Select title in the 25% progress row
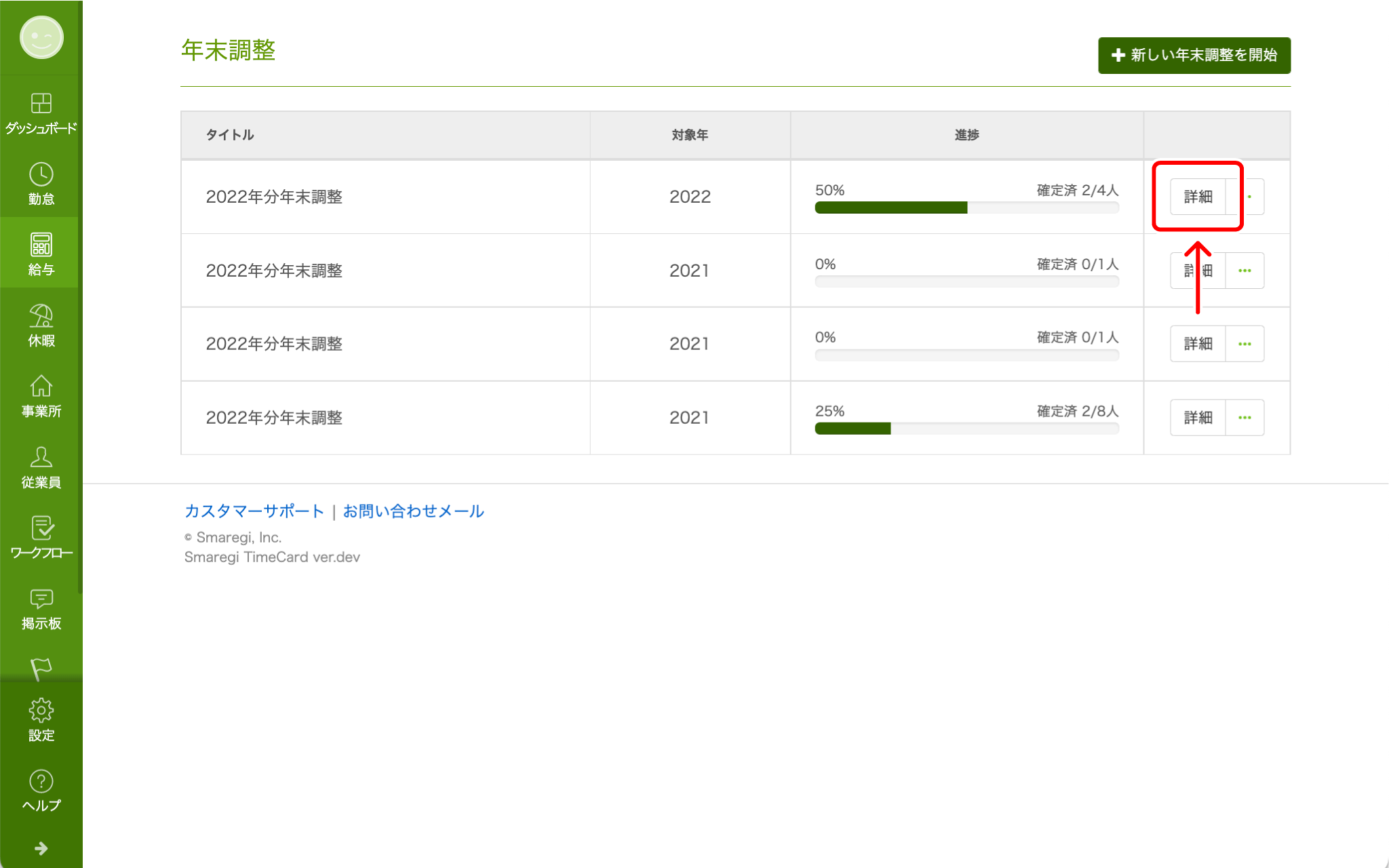Screen dimensions: 1389x868 (x=274, y=418)
